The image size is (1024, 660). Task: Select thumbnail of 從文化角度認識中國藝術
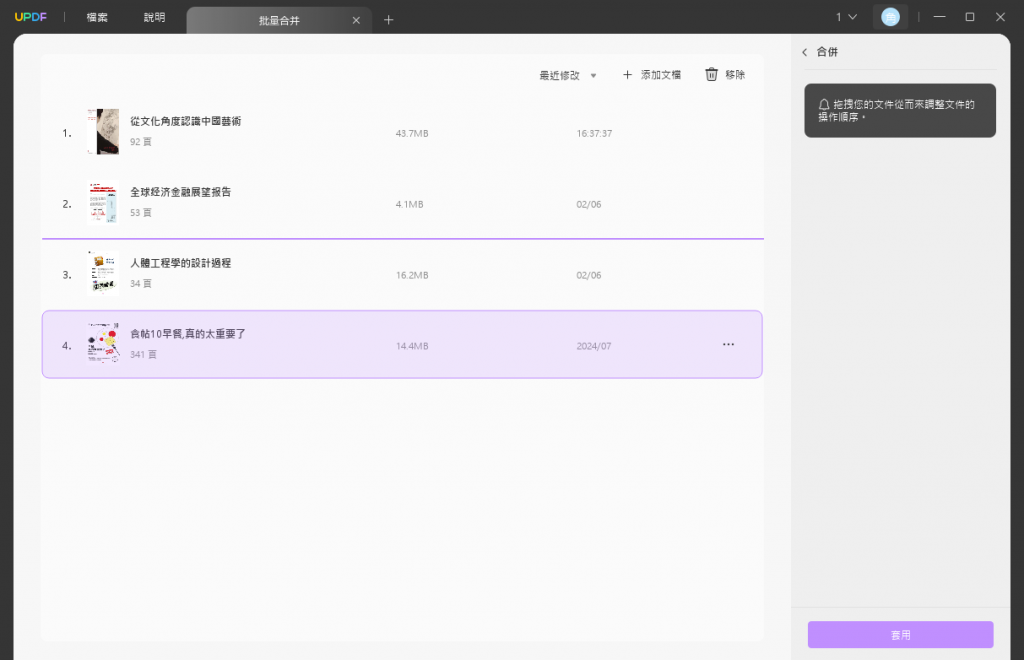(x=103, y=132)
